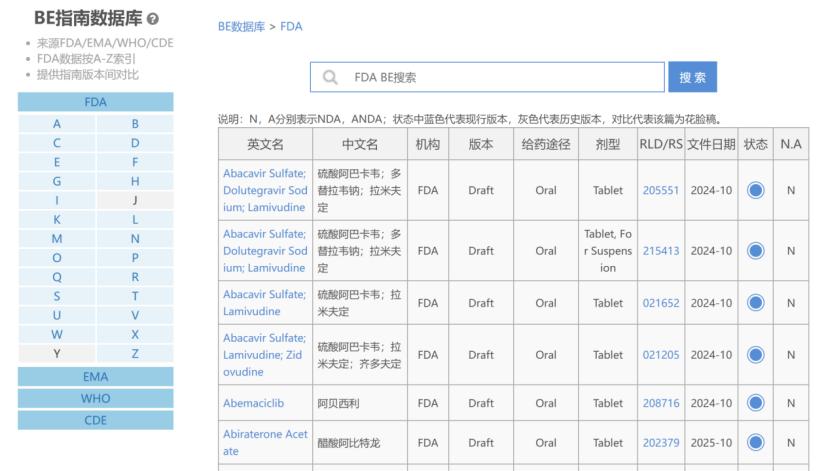Screen dimensions: 829x471
Task: Expand the CDE section in sidebar
Action: (95, 420)
